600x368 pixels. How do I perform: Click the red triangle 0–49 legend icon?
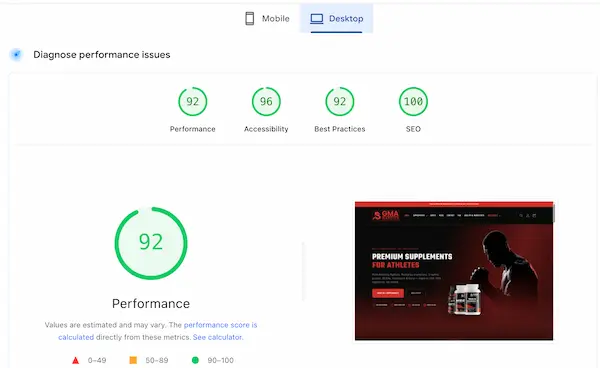coord(75,360)
